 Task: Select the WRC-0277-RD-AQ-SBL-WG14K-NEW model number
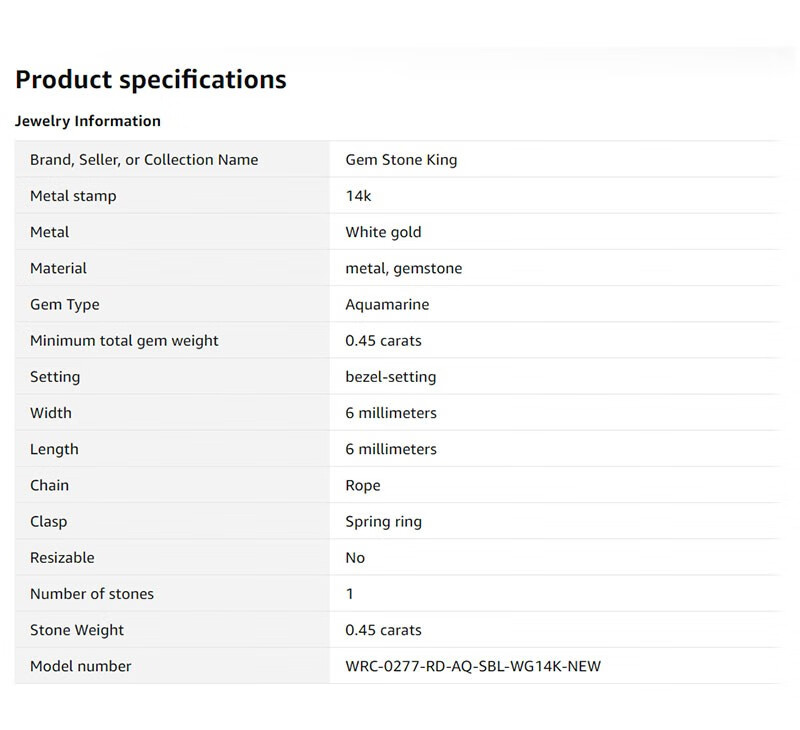pos(473,666)
